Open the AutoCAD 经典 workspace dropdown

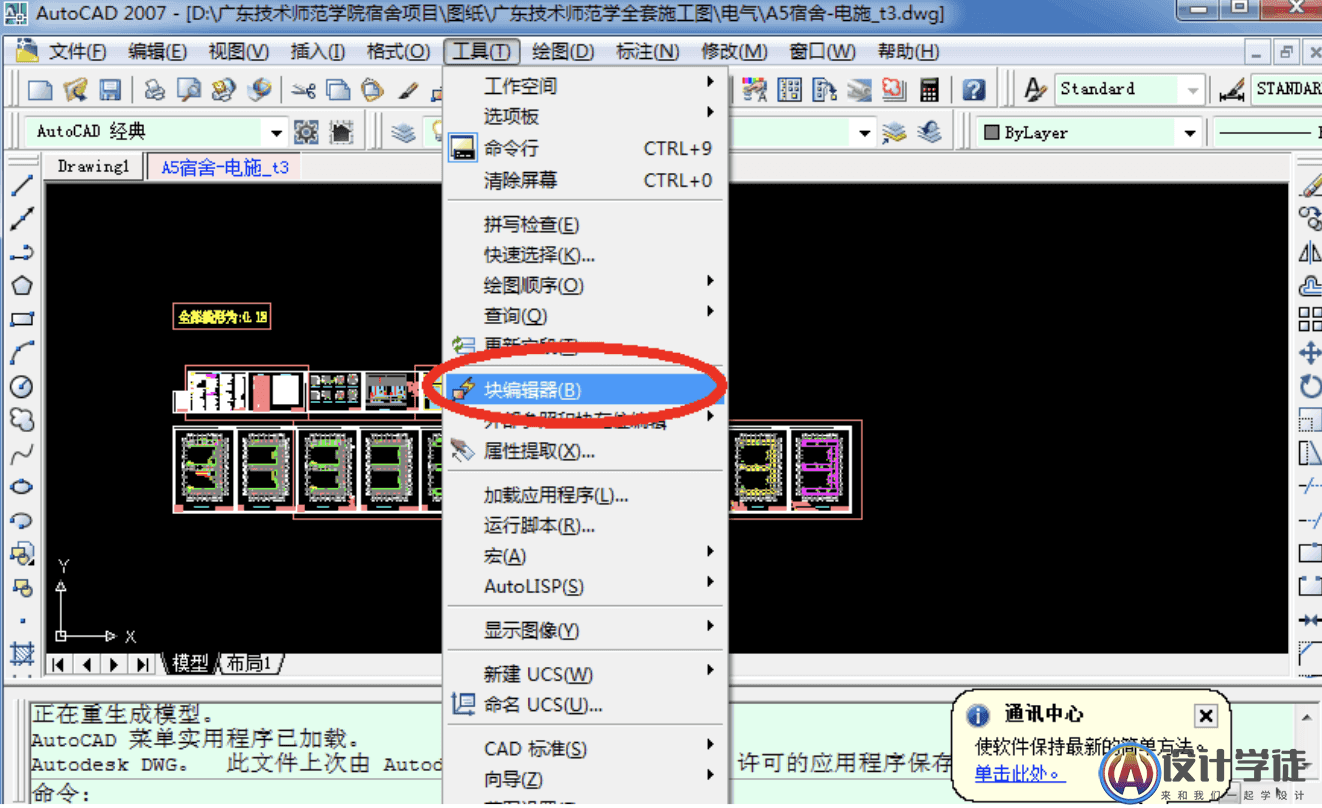tap(277, 132)
